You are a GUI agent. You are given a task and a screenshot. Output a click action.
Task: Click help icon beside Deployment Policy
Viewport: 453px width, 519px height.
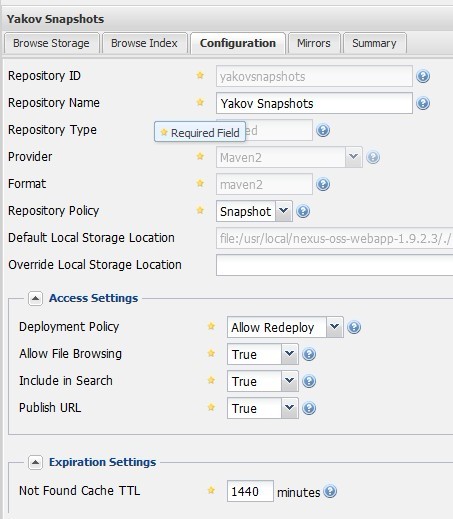click(x=354, y=327)
